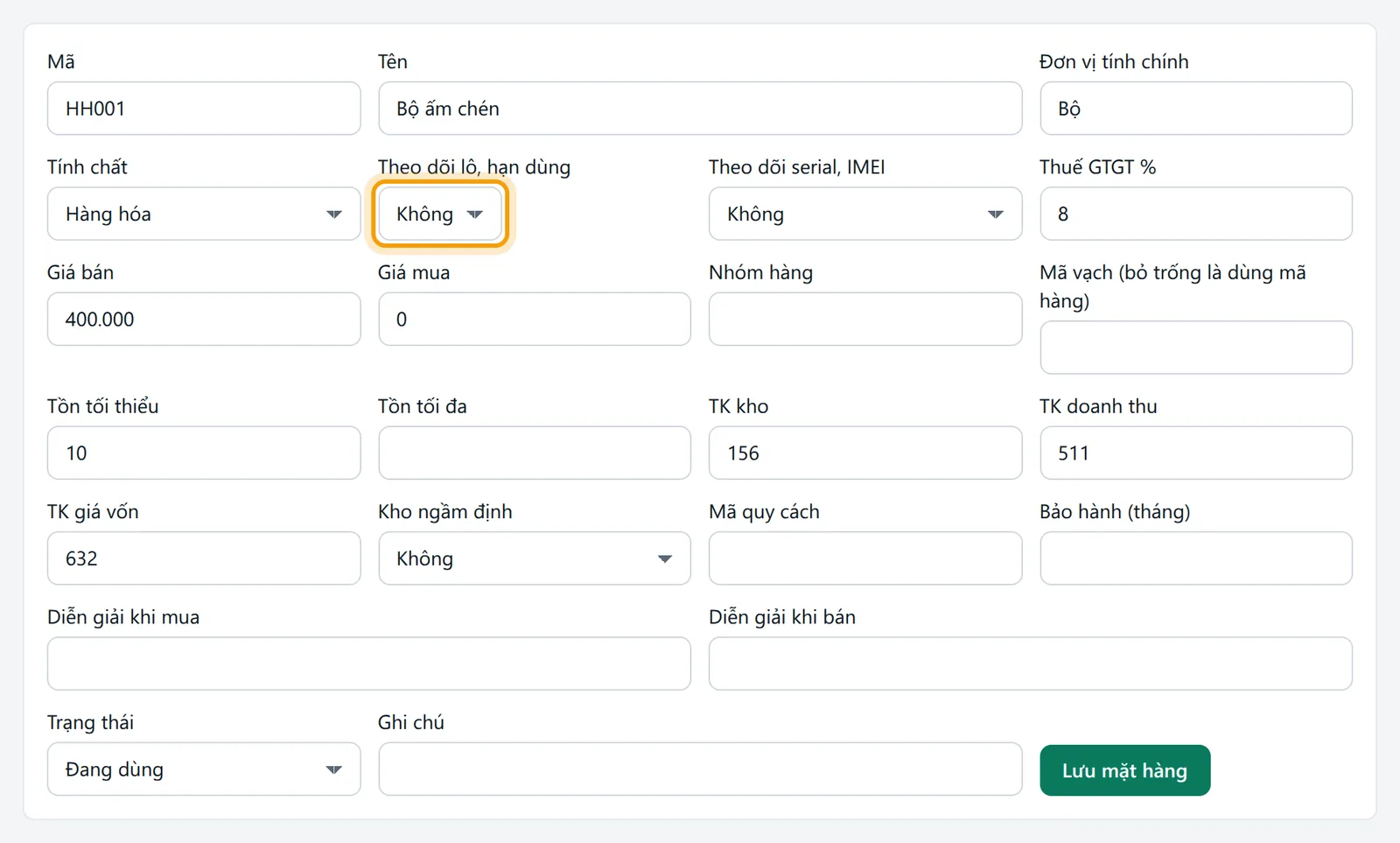The image size is (1400, 843).
Task: Click the Mã vạch input field
Action: pyautogui.click(x=1196, y=348)
